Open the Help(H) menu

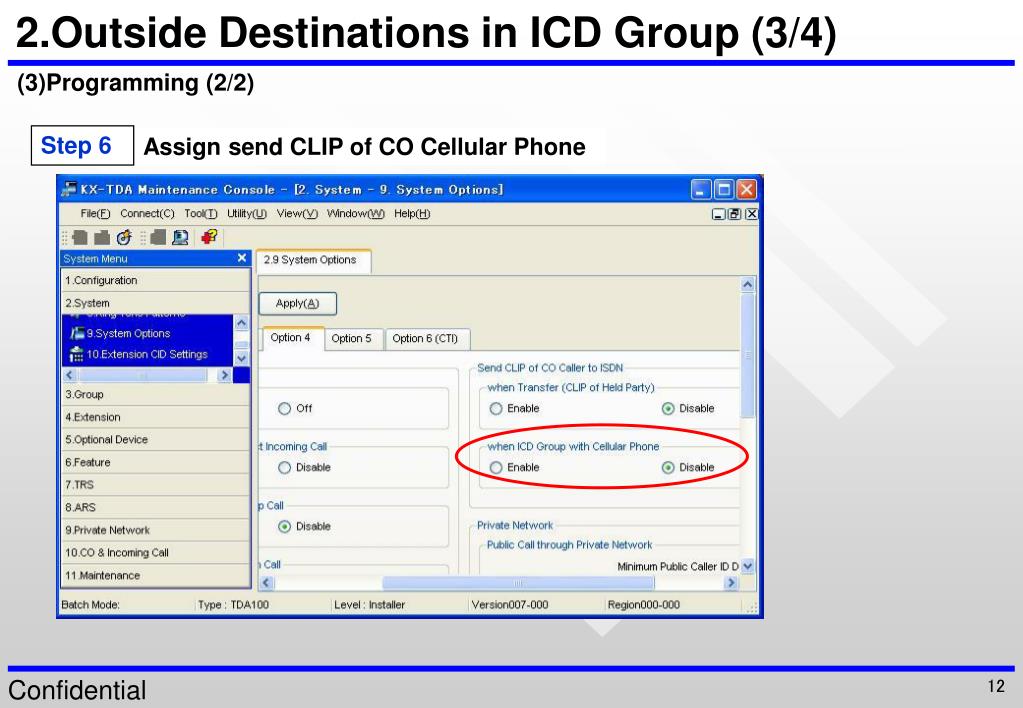pos(412,213)
